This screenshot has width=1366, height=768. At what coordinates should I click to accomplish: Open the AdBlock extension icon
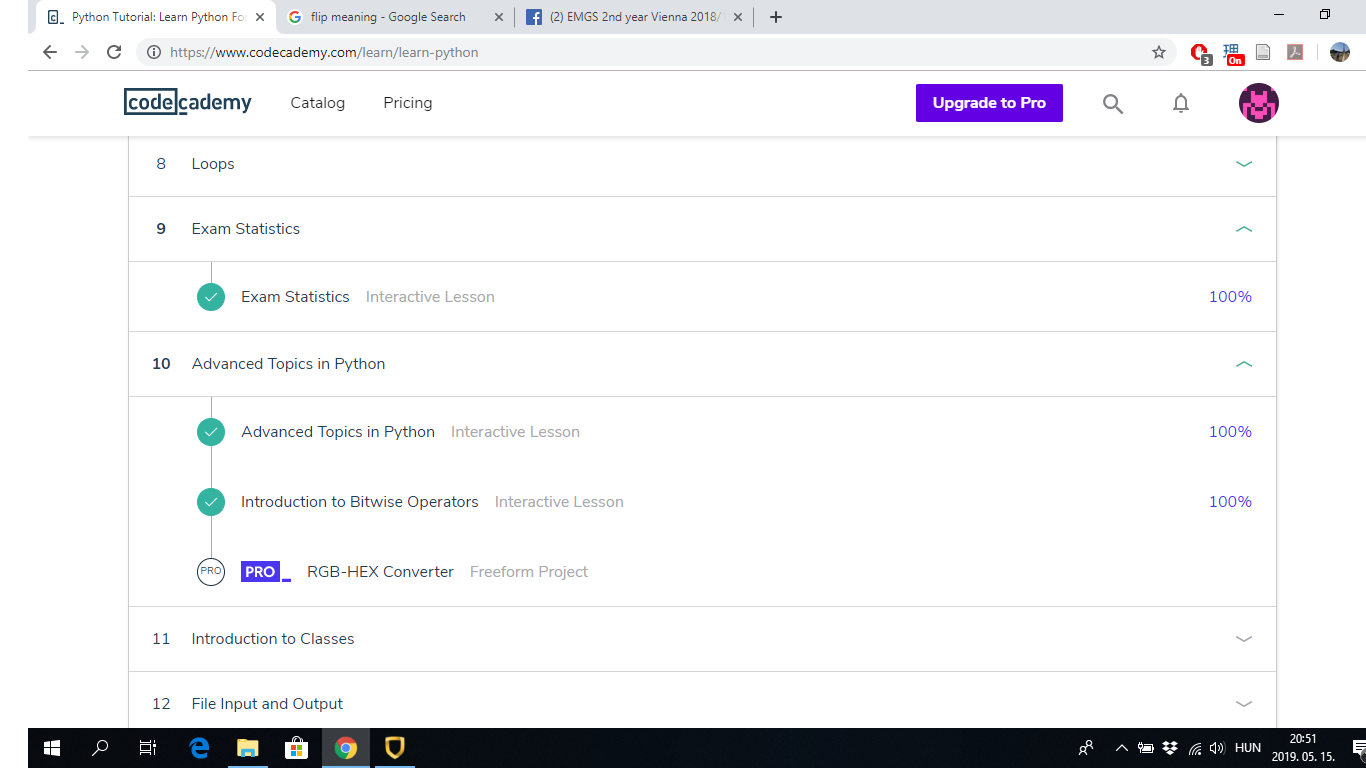[1201, 53]
